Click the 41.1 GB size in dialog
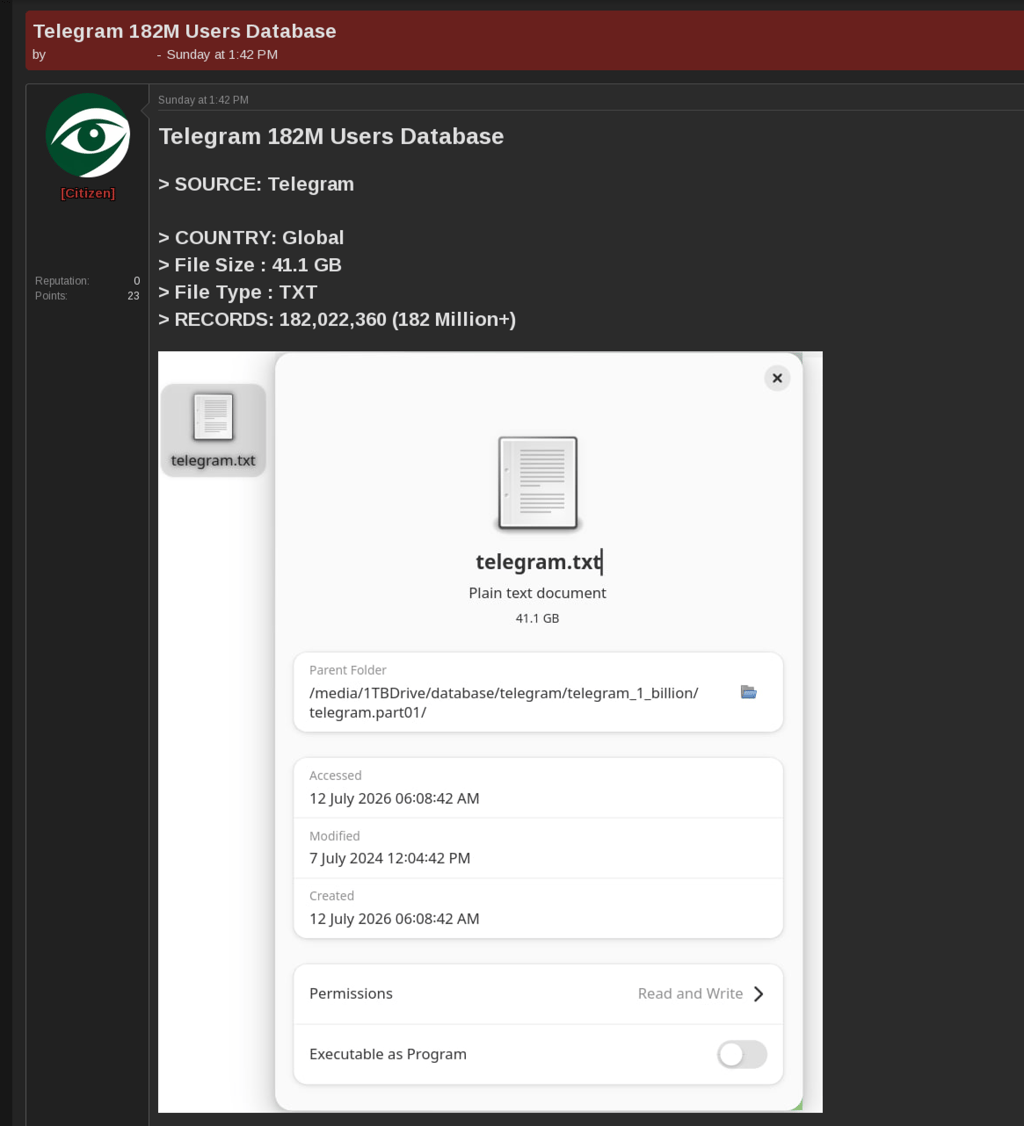Viewport: 1024px width, 1126px height. [537, 618]
